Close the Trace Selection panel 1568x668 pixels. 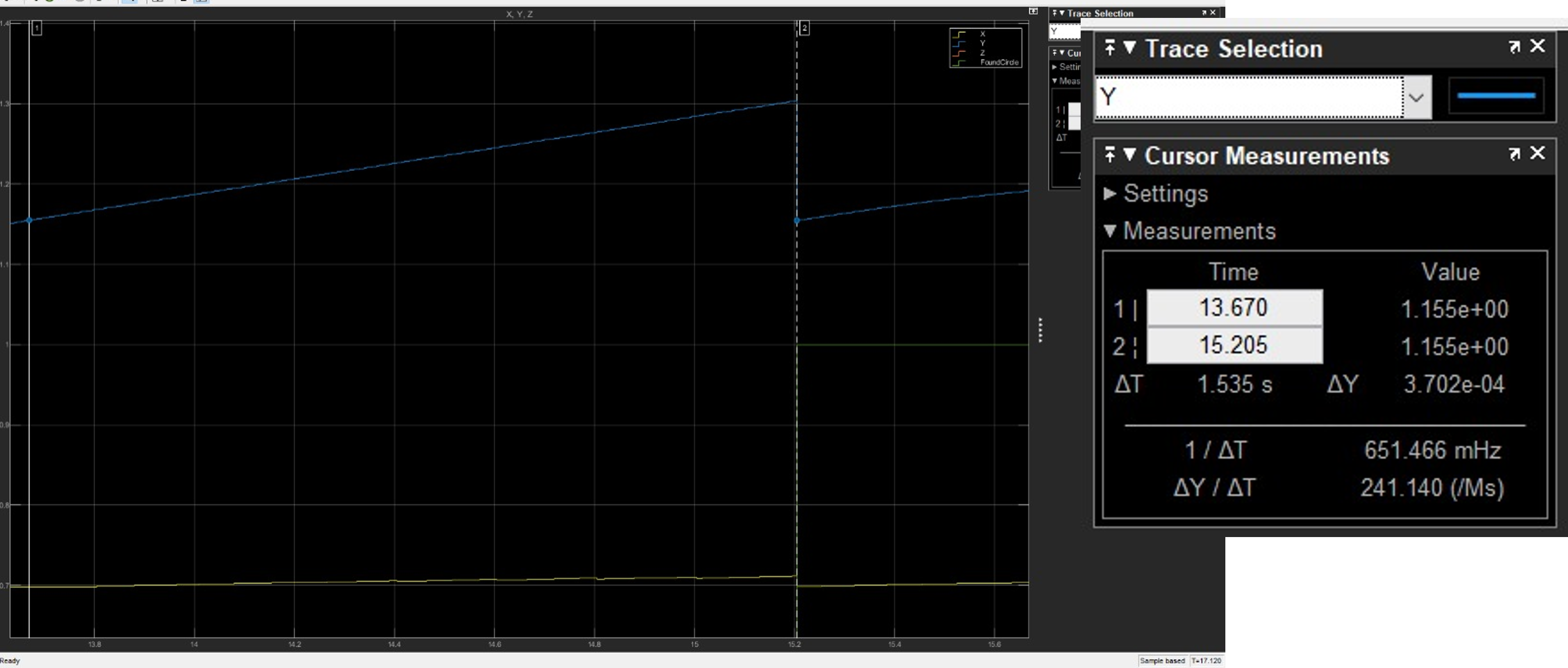pos(1539,46)
